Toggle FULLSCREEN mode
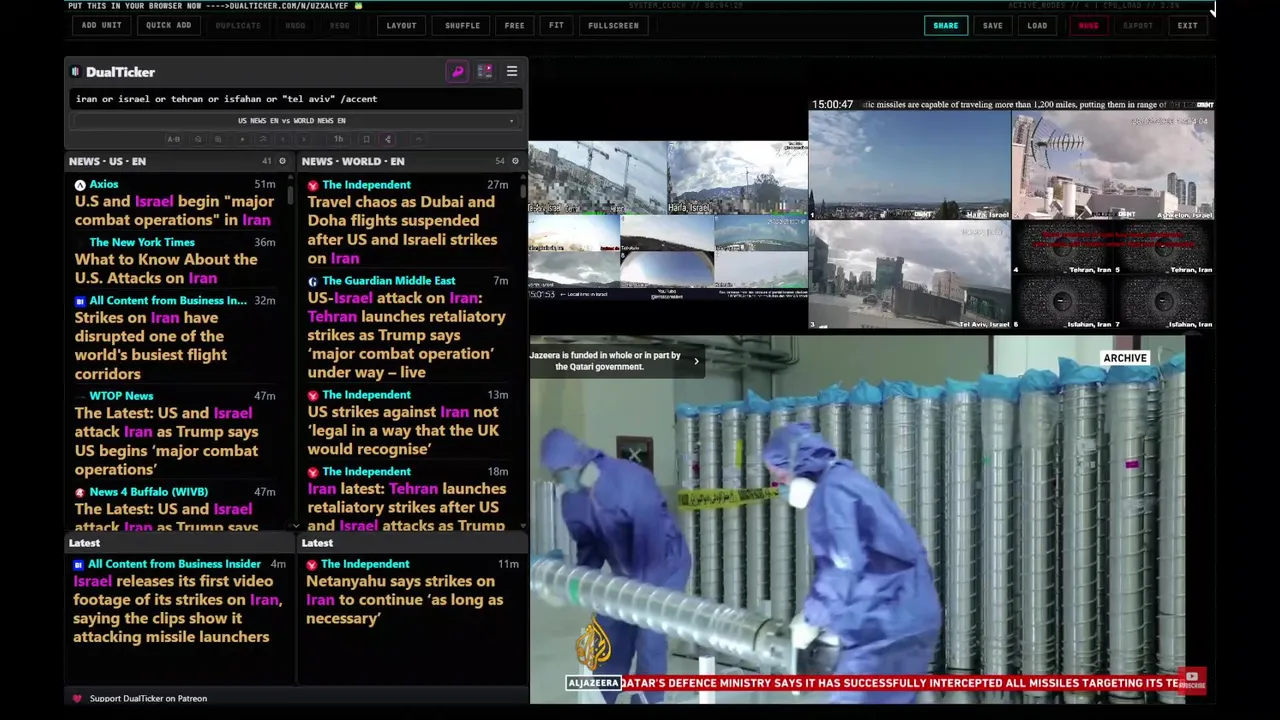 (613, 25)
